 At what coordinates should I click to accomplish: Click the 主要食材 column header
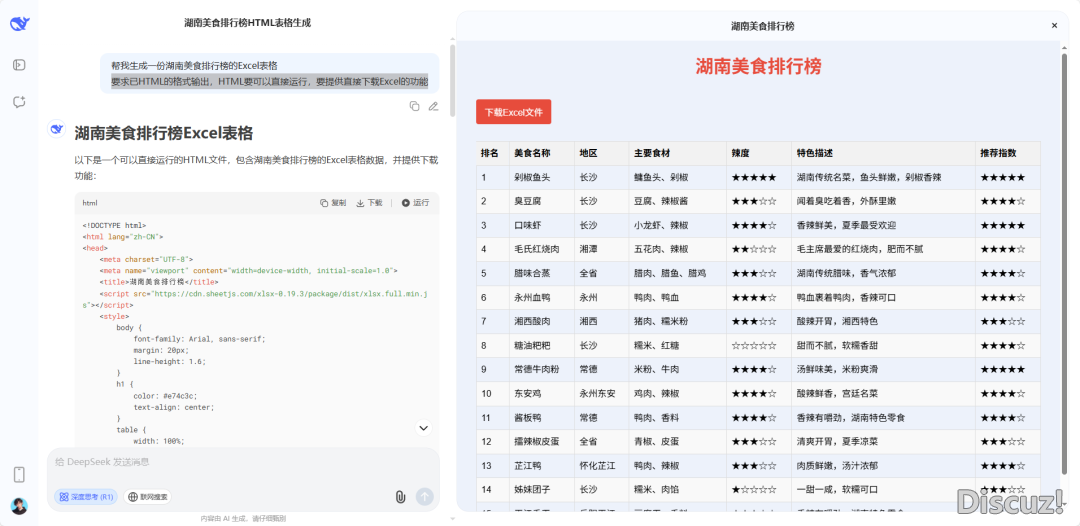677,153
